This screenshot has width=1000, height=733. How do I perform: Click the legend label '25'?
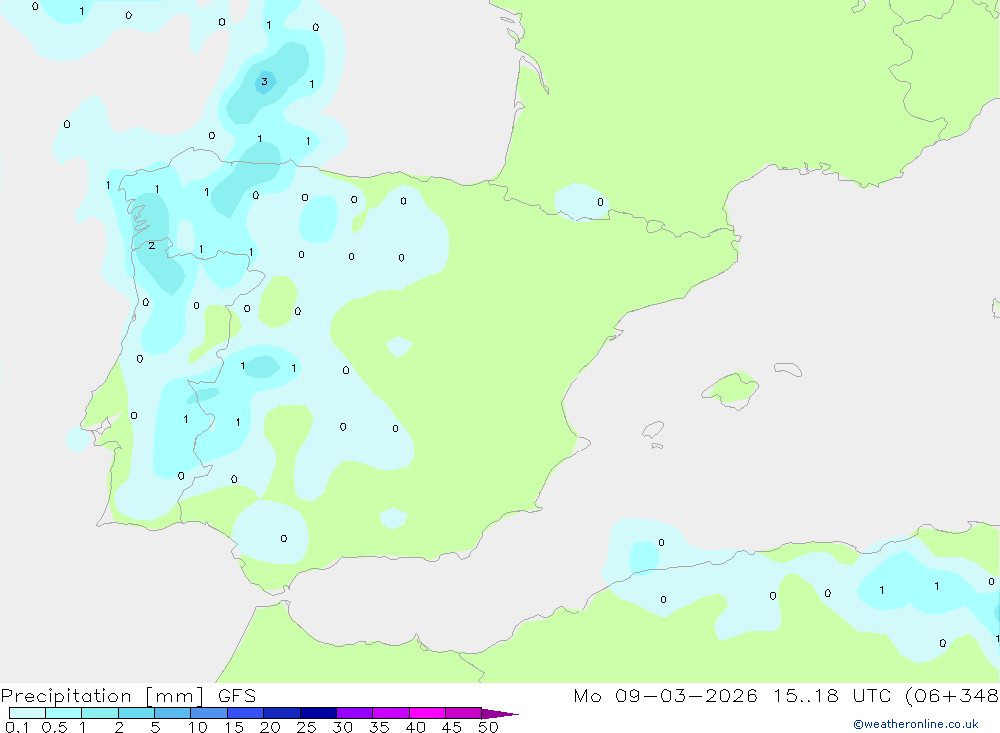(306, 727)
